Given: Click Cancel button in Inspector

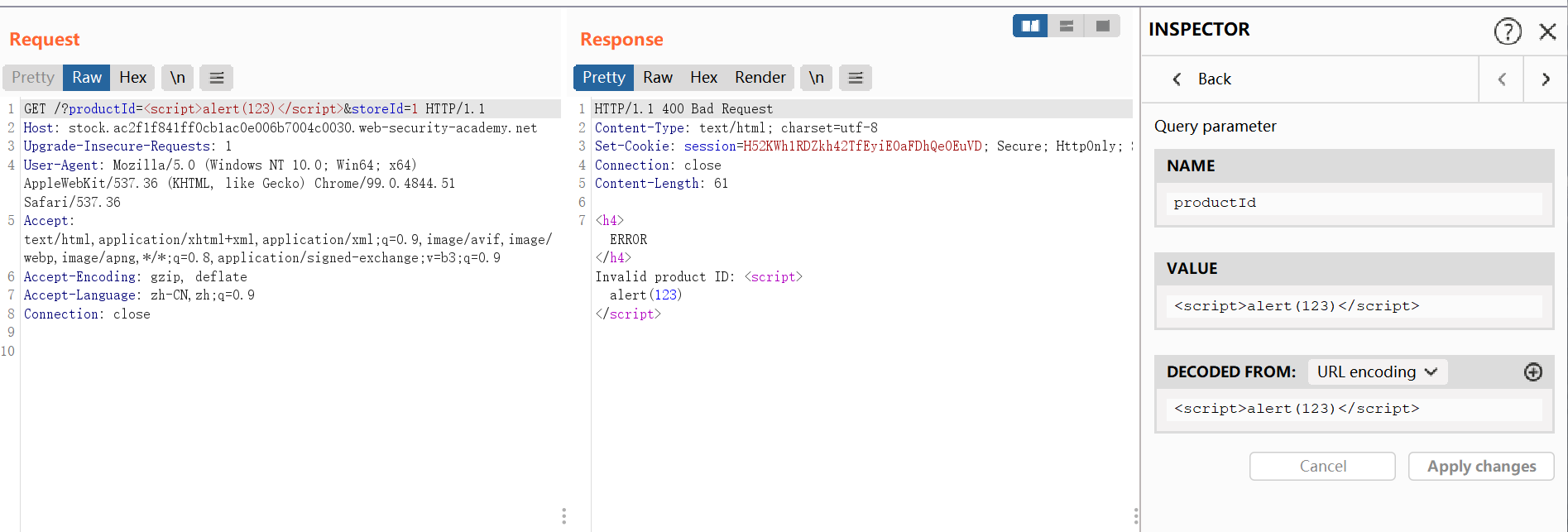Looking at the screenshot, I should [1322, 467].
